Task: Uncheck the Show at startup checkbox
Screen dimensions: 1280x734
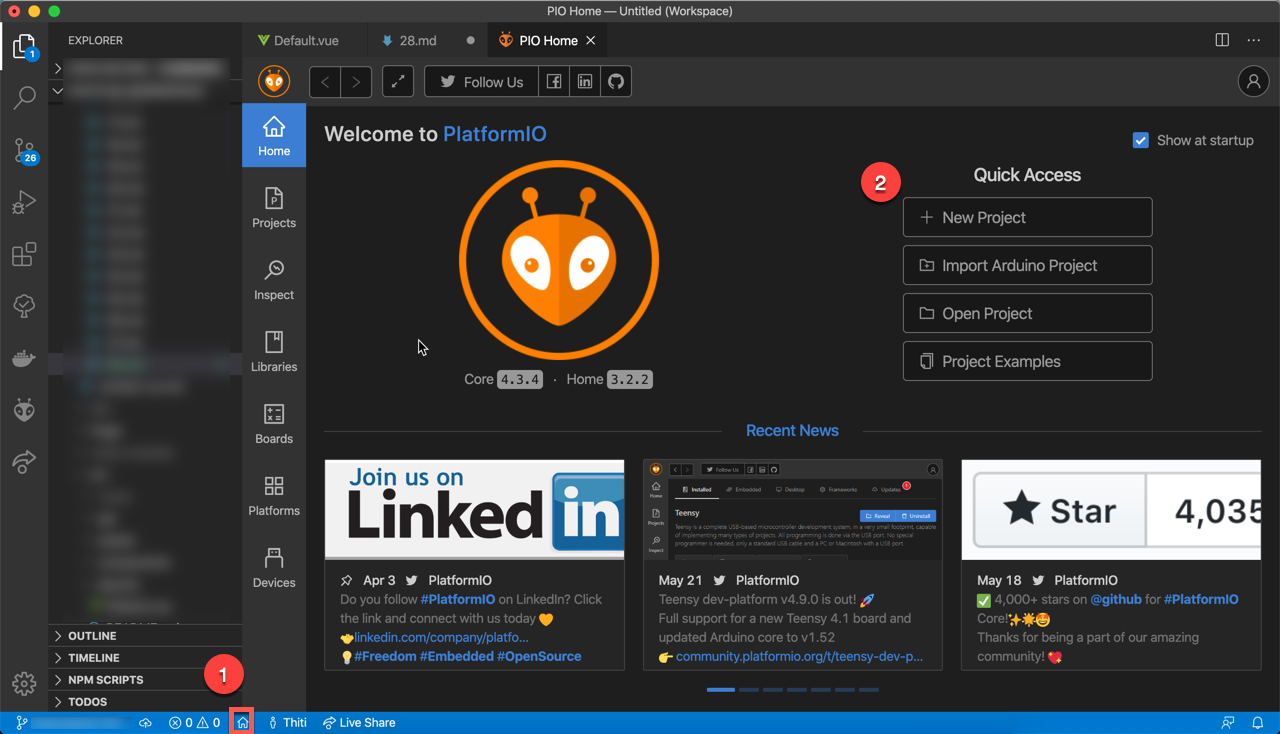Action: (x=1140, y=140)
